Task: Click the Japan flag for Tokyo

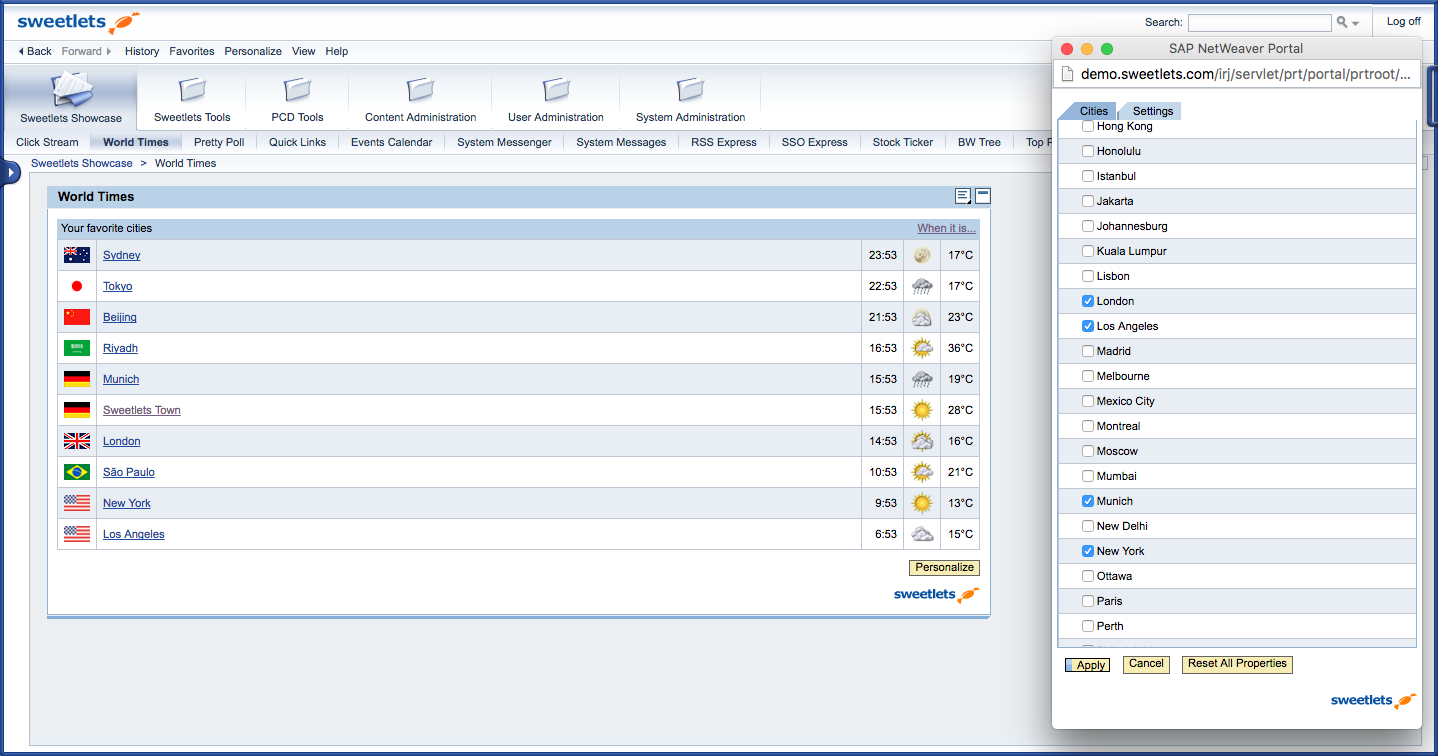Action: click(77, 286)
